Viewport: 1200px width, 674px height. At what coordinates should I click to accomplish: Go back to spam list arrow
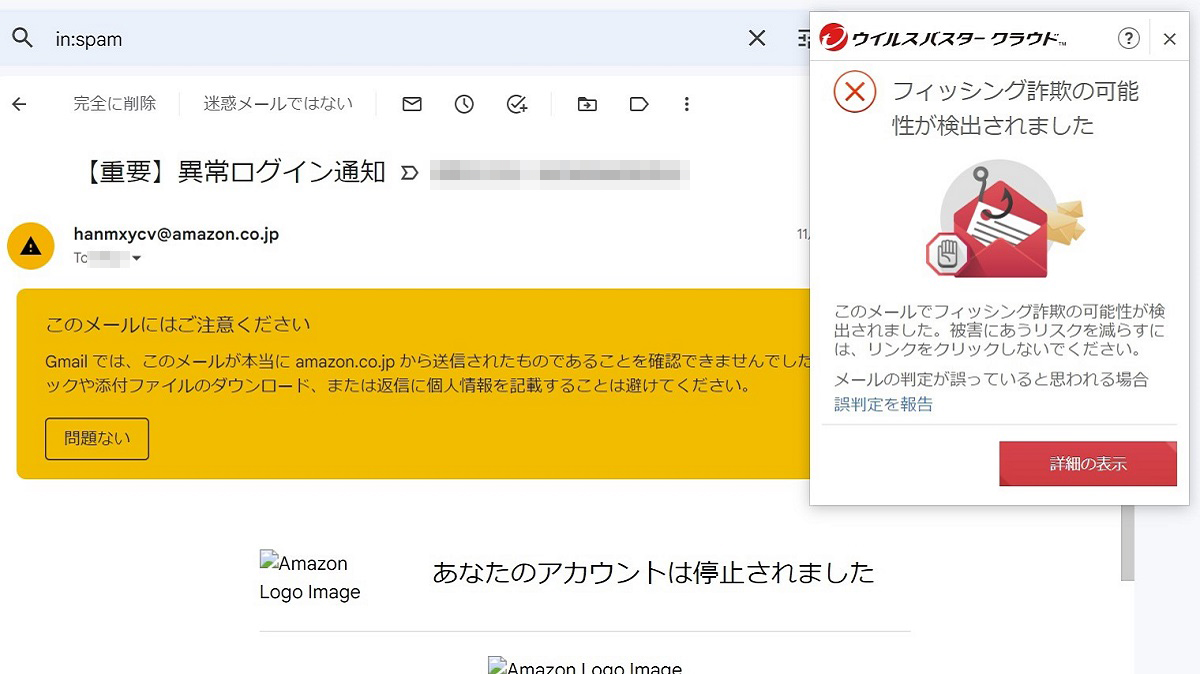pos(19,104)
